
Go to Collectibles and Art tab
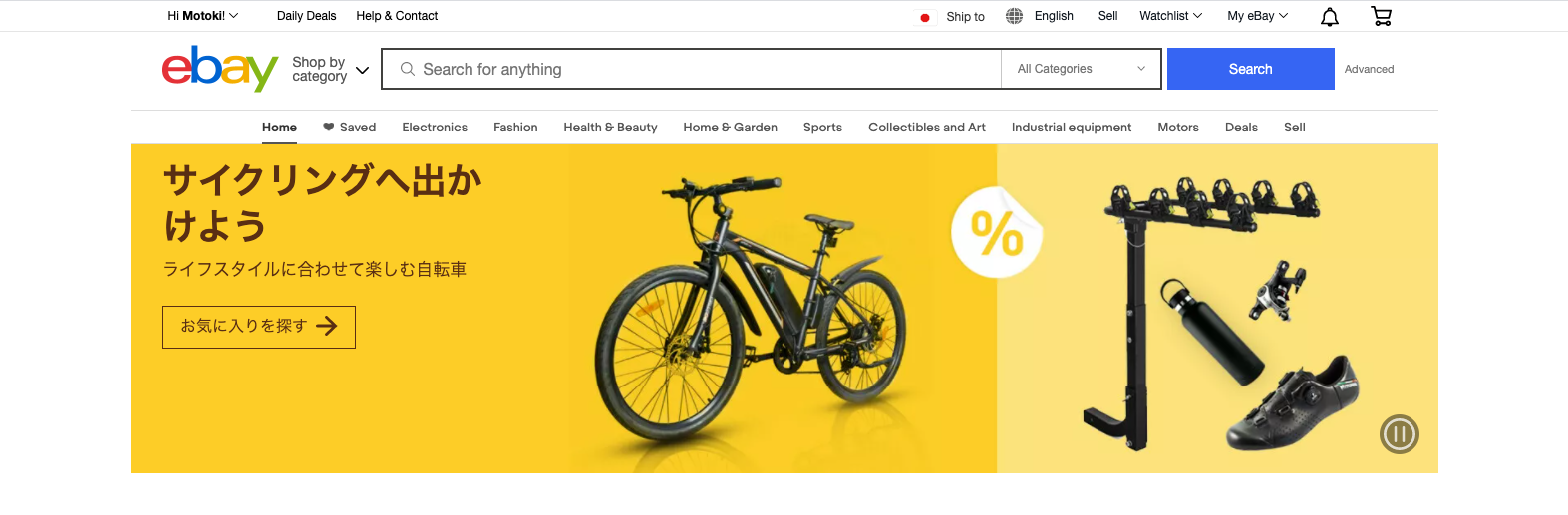(x=927, y=128)
